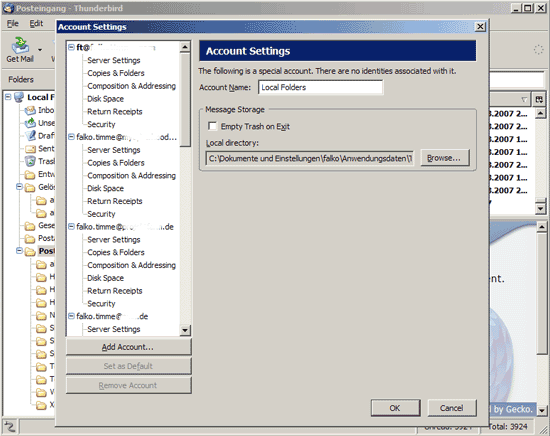Click the preview pane scroll down arrow
This screenshot has height=436, width=550.
click(x=542, y=410)
